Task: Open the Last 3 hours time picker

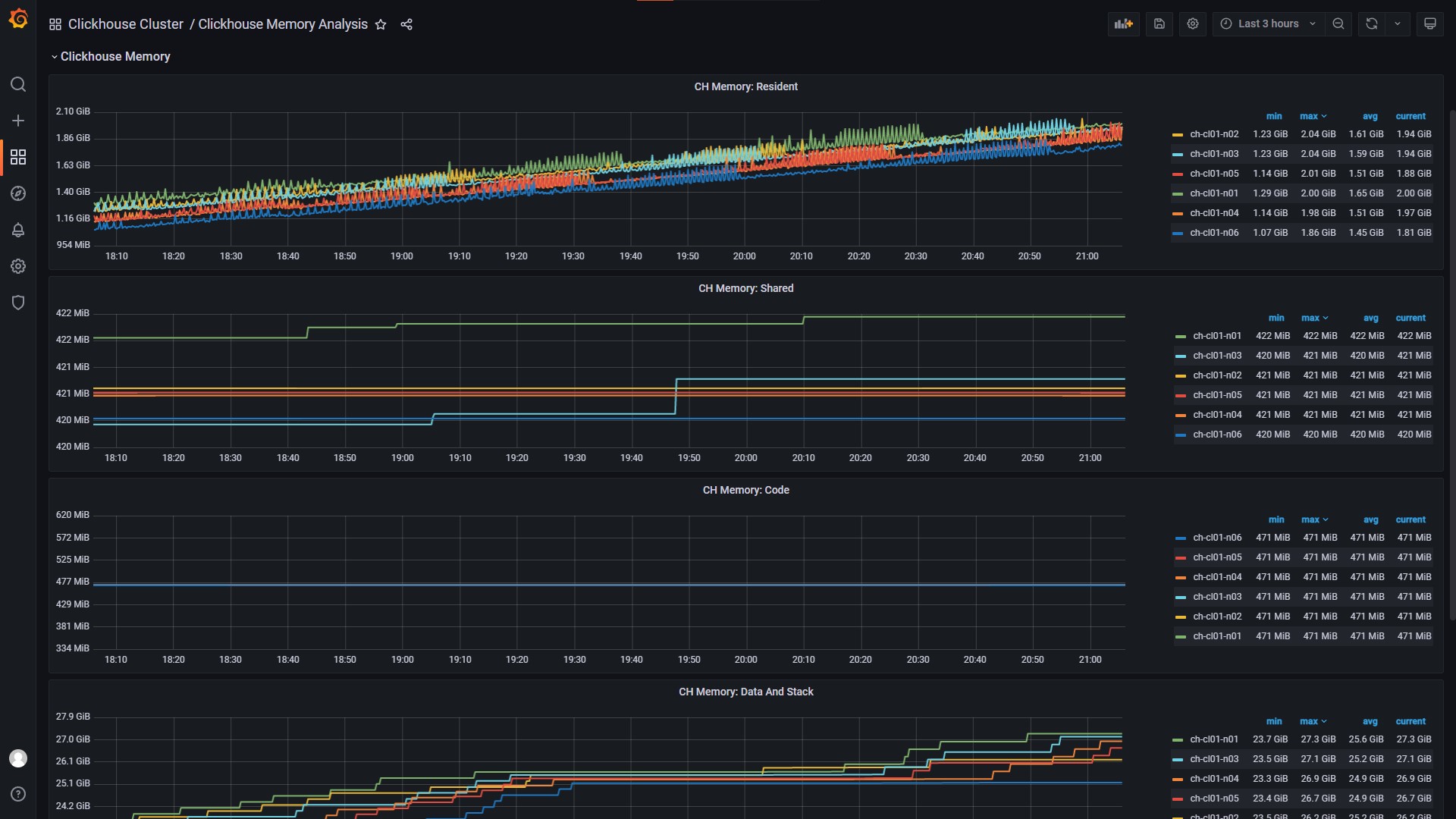Action: pyautogui.click(x=1268, y=24)
